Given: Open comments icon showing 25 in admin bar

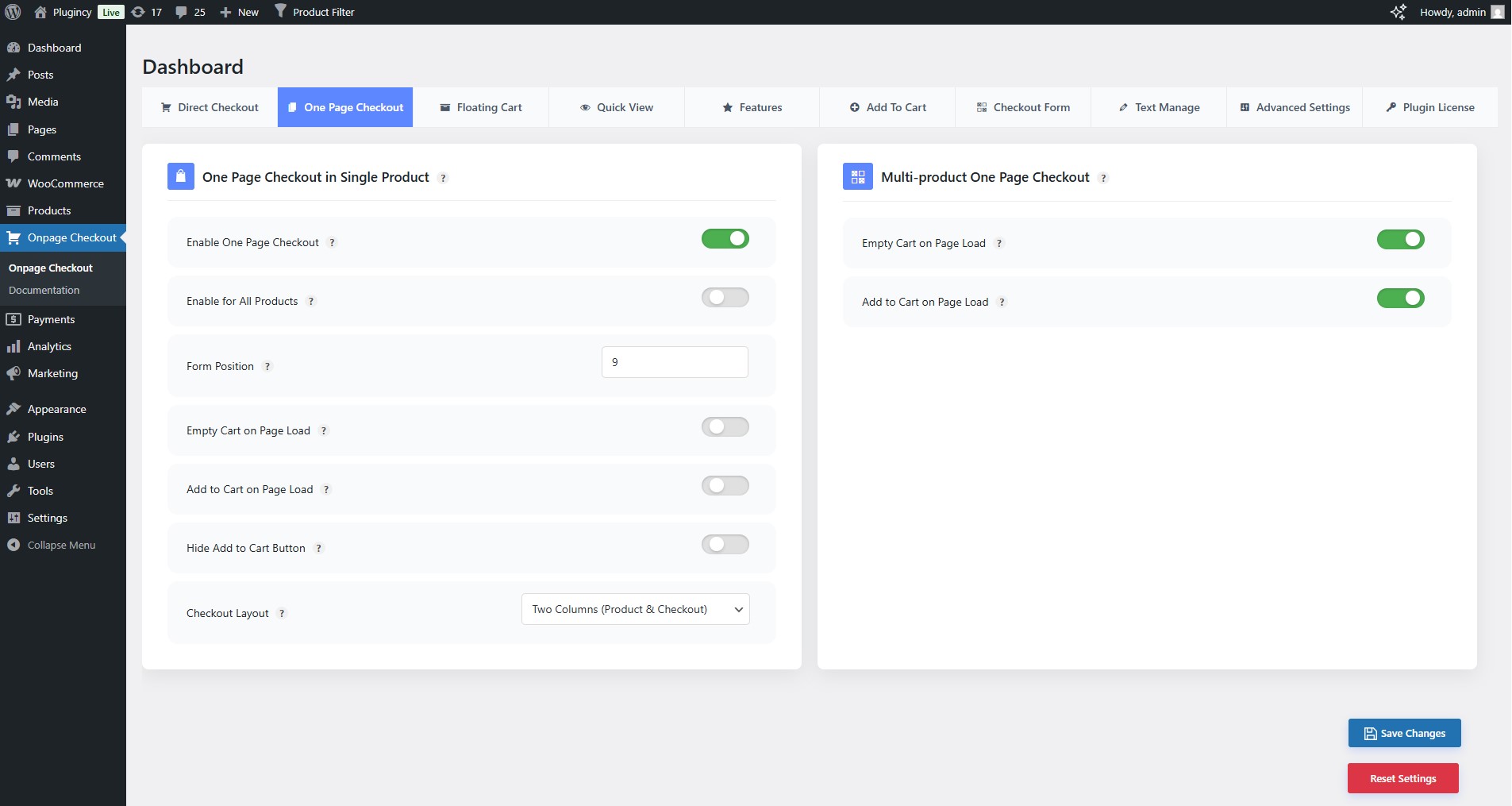Looking at the screenshot, I should coord(189,12).
